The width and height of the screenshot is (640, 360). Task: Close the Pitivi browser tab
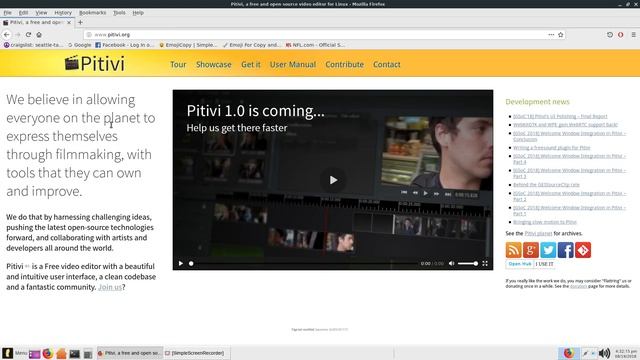point(69,22)
